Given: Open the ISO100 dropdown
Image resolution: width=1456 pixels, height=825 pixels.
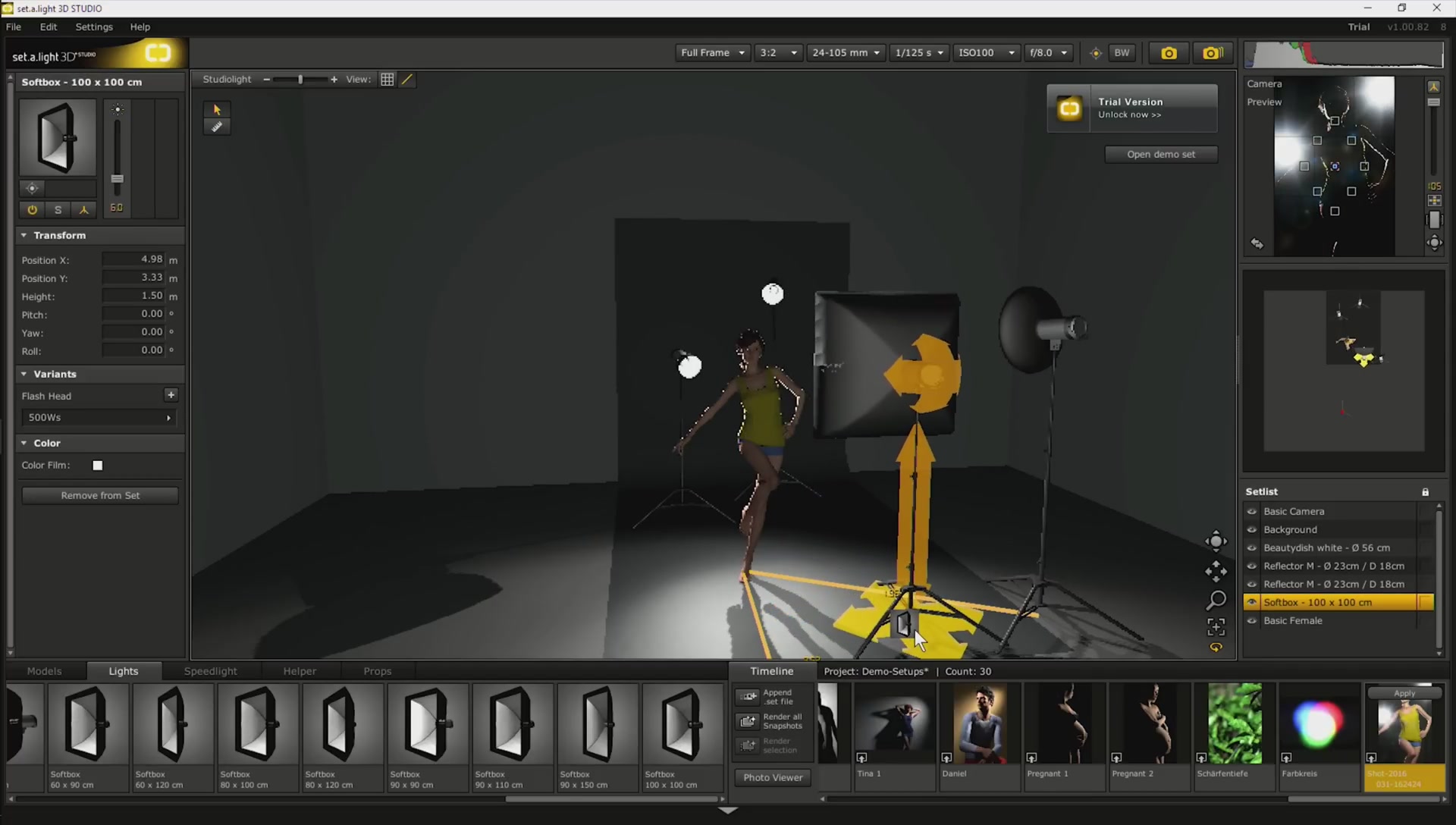Looking at the screenshot, I should pyautogui.click(x=985, y=53).
